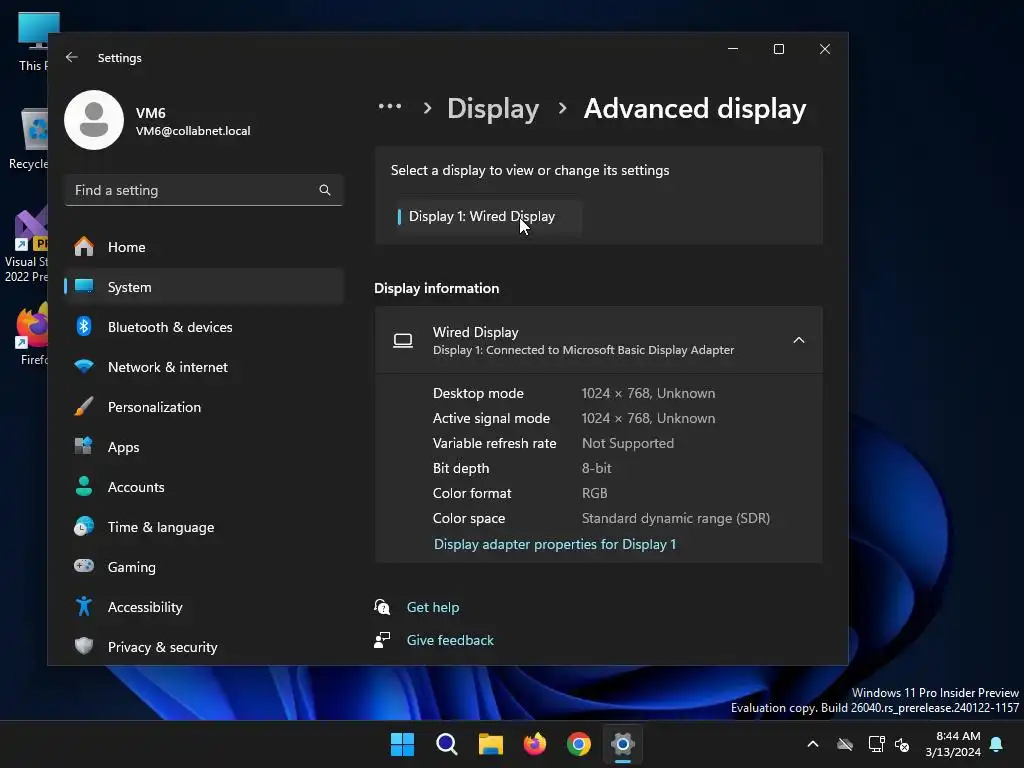
Task: Open the Windows Start menu
Action: tap(402, 744)
